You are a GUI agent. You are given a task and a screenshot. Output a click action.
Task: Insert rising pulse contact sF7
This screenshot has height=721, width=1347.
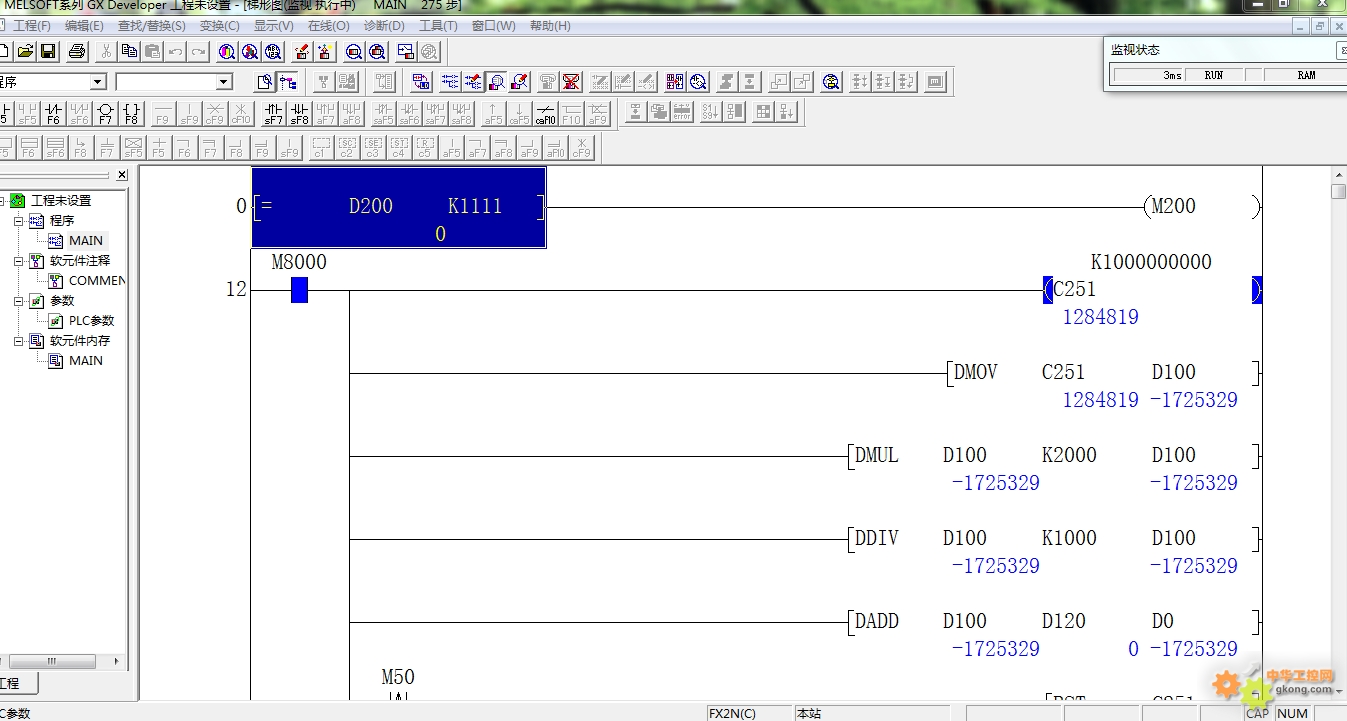273,114
